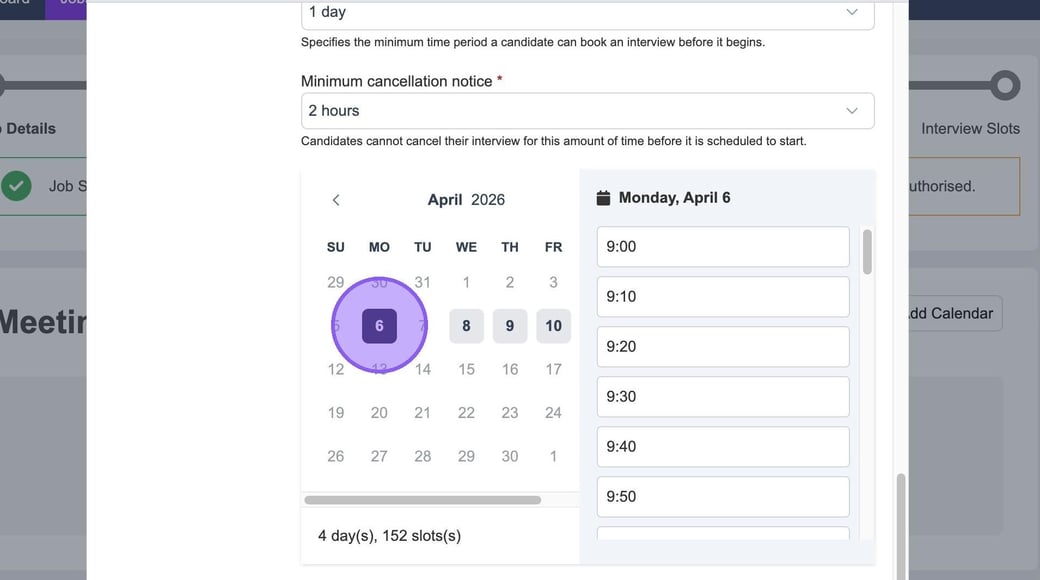Click calendar icon beside Monday, April 6
The image size is (1040, 580).
pyautogui.click(x=603, y=198)
